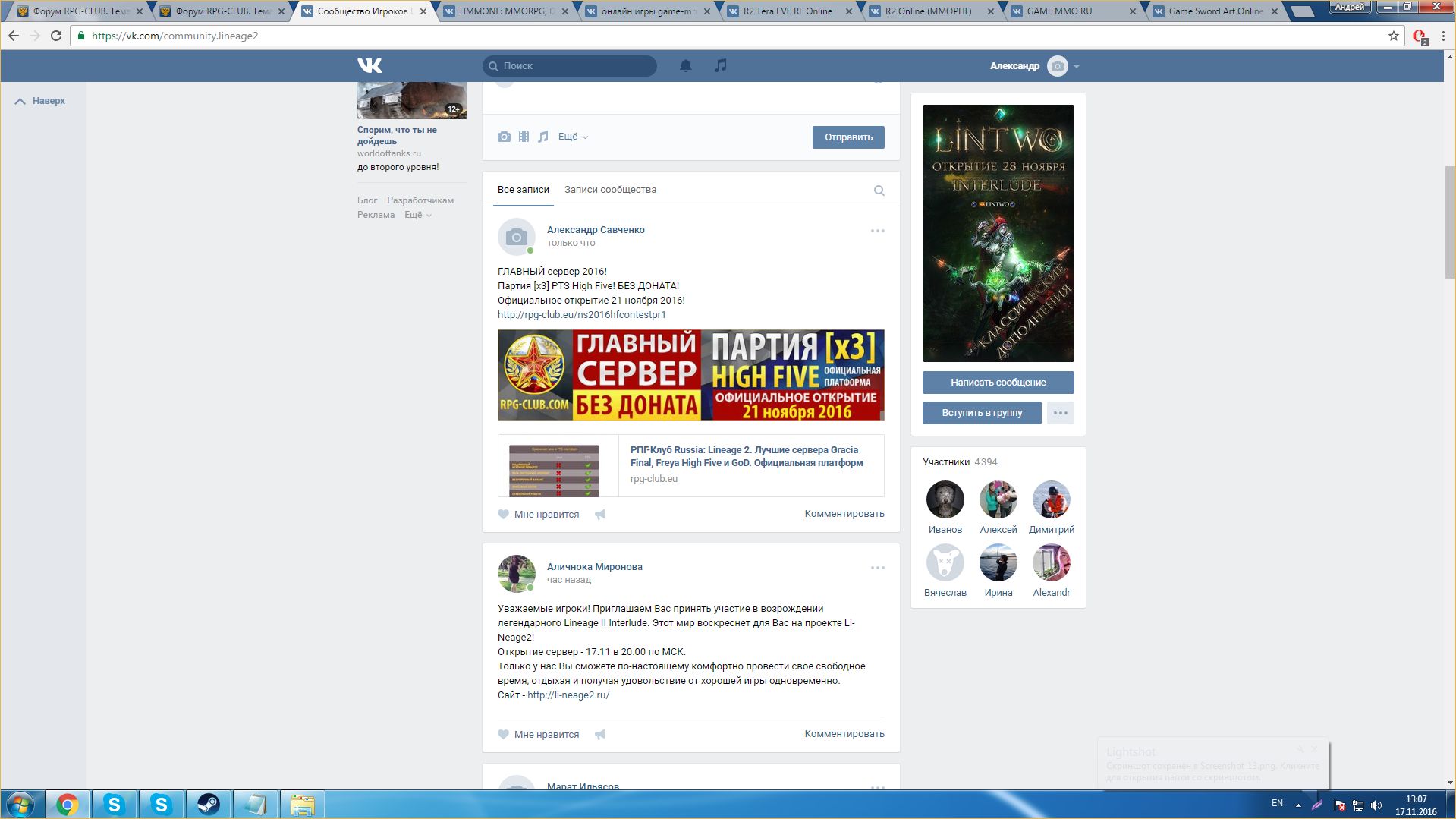The height and width of the screenshot is (819, 1456).
Task: Open options dots on Савченко's post
Action: coord(877,231)
